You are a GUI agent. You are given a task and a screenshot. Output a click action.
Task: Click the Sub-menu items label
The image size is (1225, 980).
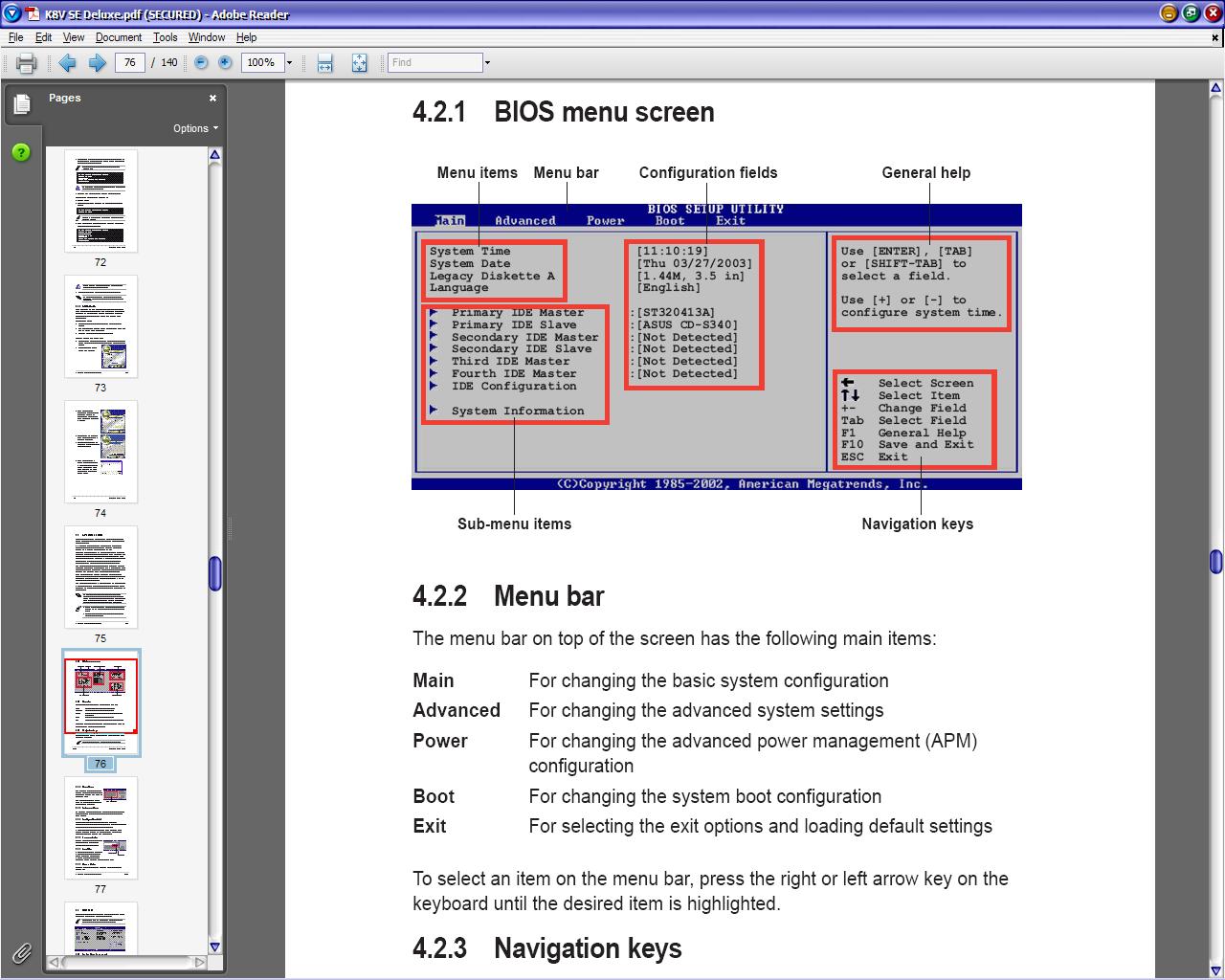tap(514, 523)
